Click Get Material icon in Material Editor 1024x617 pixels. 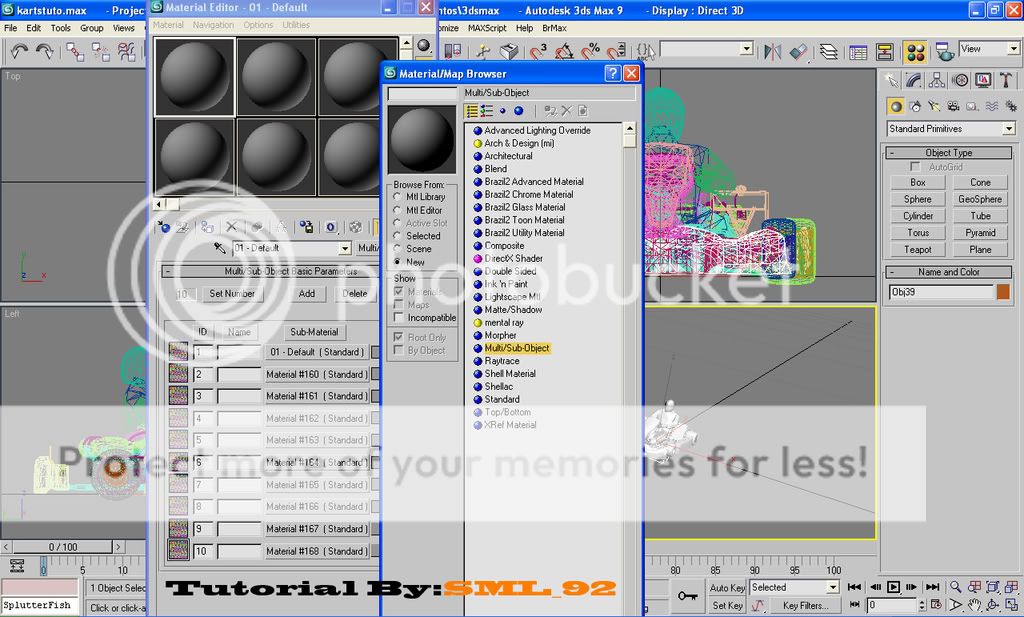click(x=164, y=227)
